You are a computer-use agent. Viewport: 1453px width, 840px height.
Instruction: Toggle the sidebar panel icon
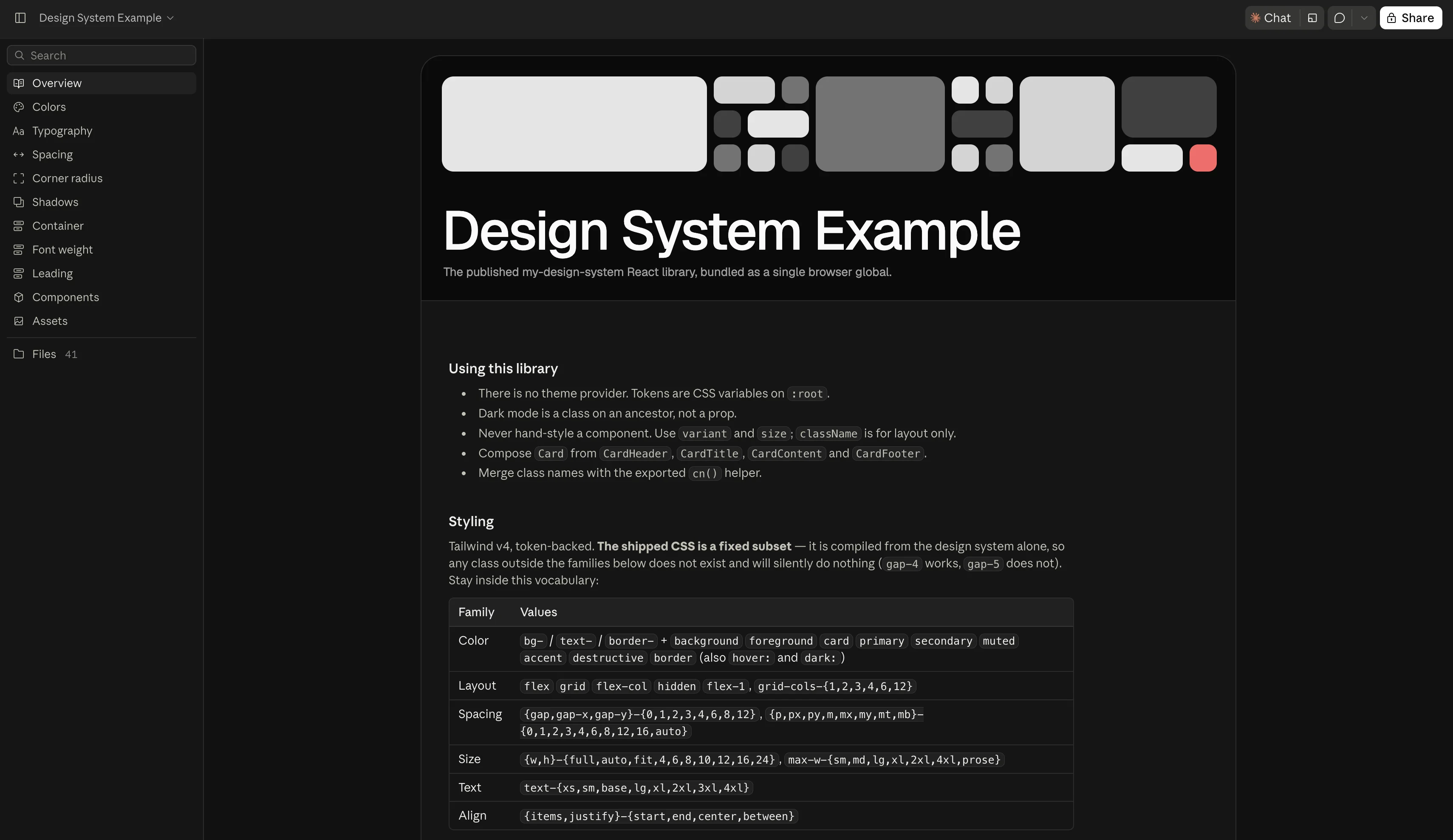tap(20, 18)
